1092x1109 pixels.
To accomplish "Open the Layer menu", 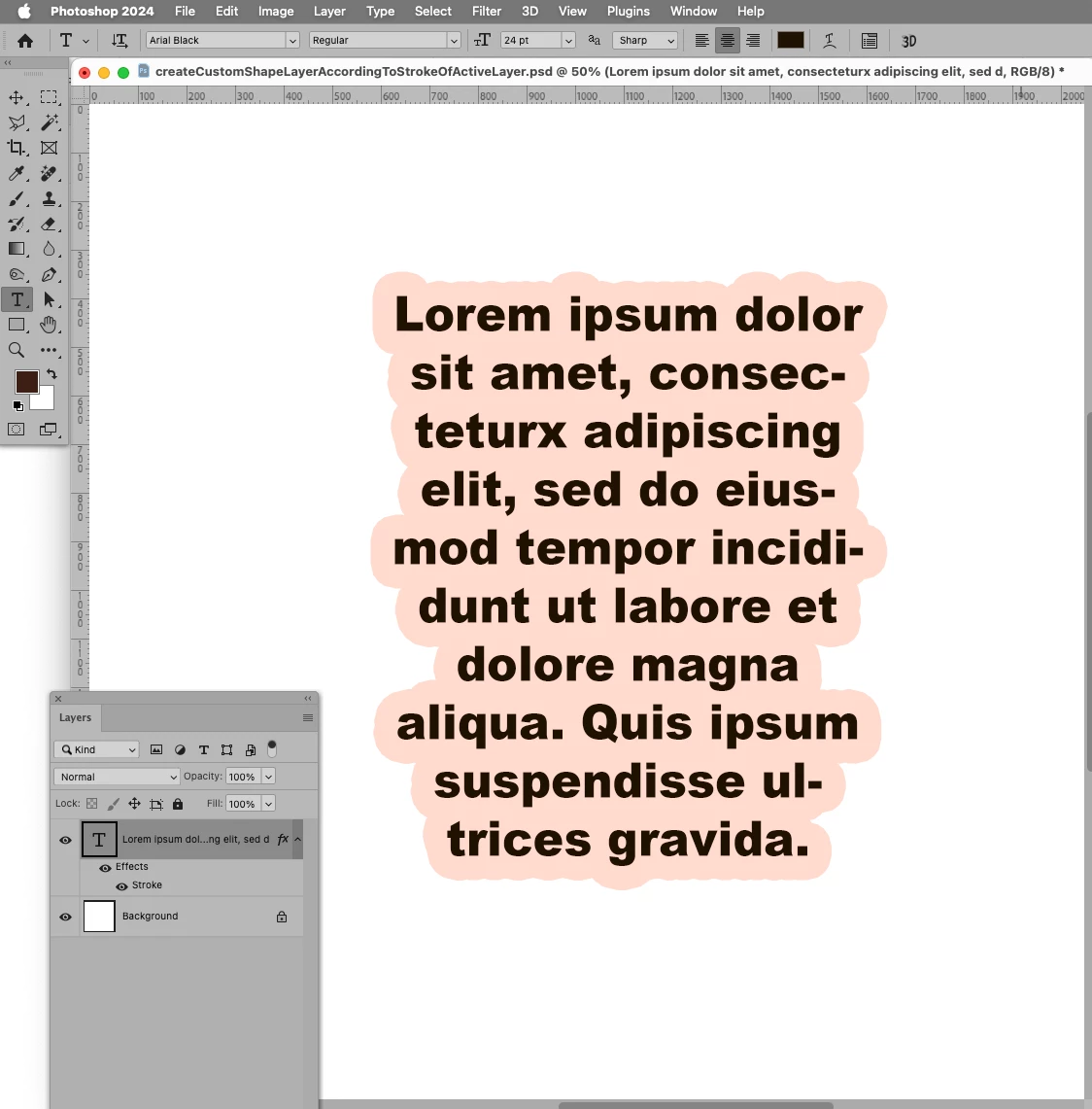I will click(x=329, y=12).
